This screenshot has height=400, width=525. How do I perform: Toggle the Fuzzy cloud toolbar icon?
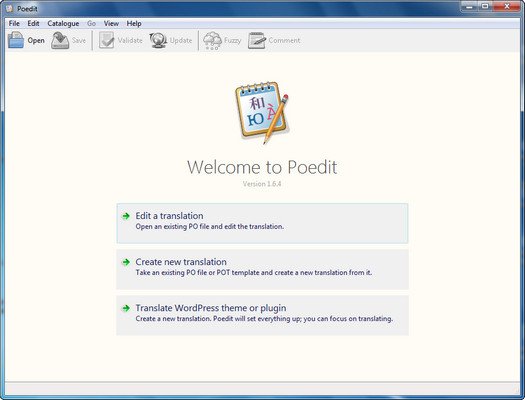point(212,41)
